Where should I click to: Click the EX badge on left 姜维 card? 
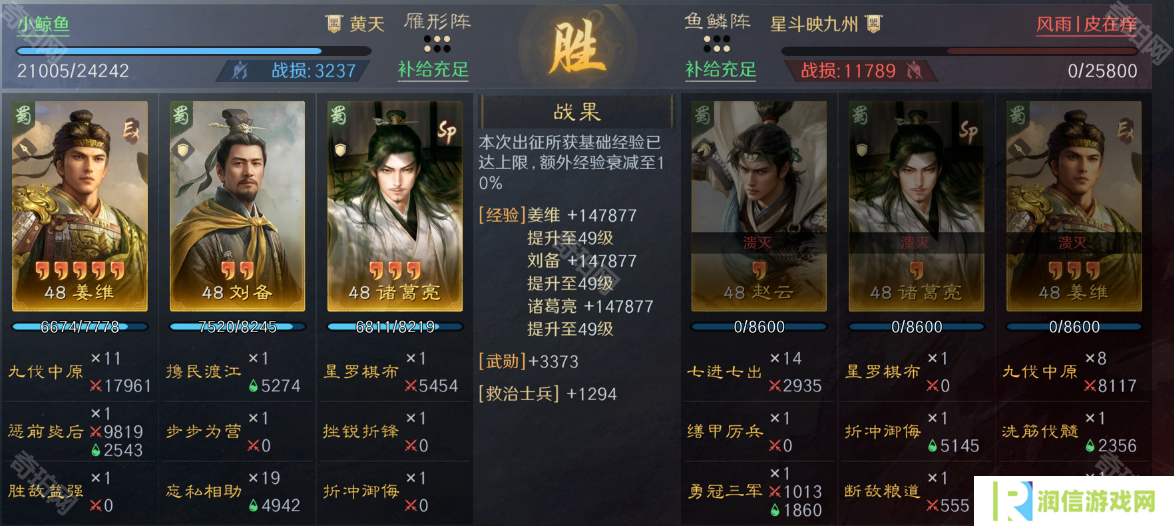[133, 132]
